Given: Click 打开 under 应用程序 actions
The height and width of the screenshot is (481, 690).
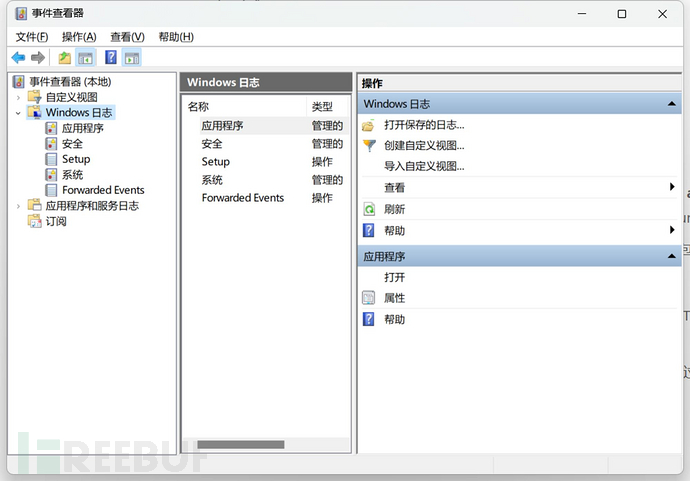Looking at the screenshot, I should pos(394,277).
